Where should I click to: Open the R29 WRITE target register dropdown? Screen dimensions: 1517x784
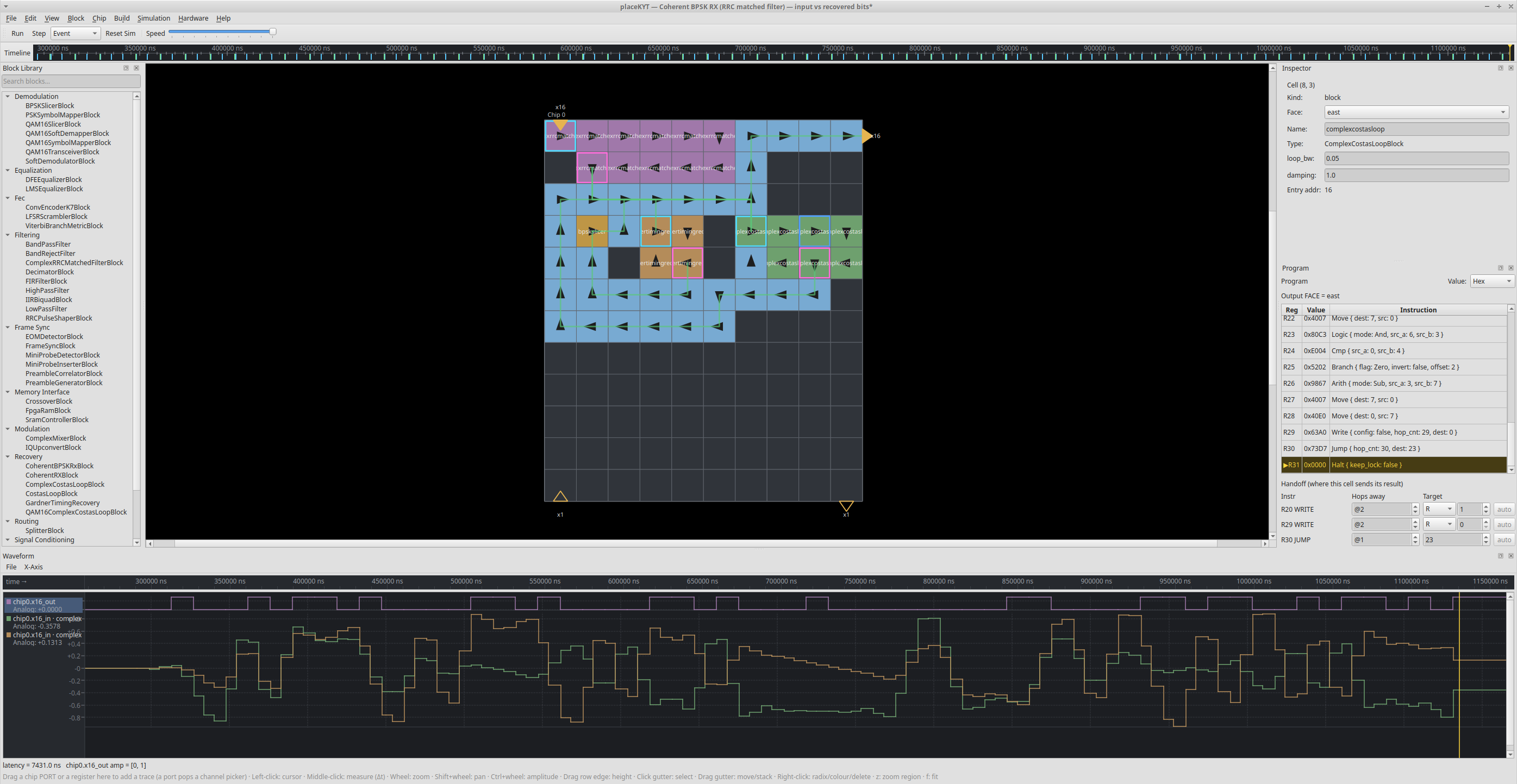coord(1439,524)
